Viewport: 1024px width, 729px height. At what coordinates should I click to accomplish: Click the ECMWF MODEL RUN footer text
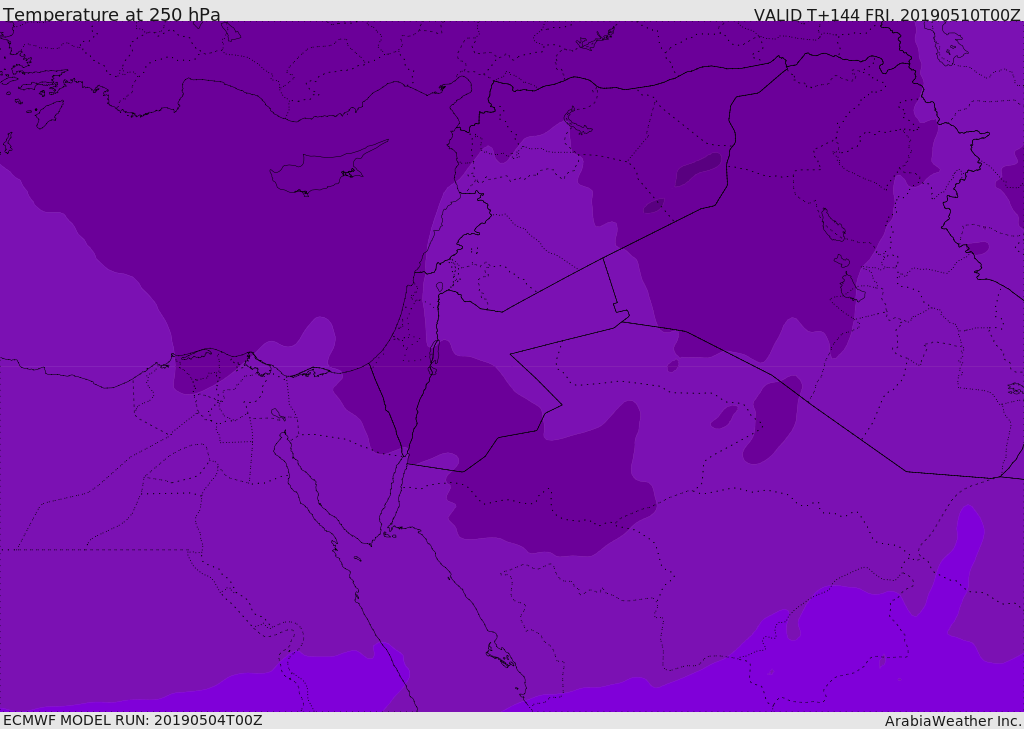132,720
